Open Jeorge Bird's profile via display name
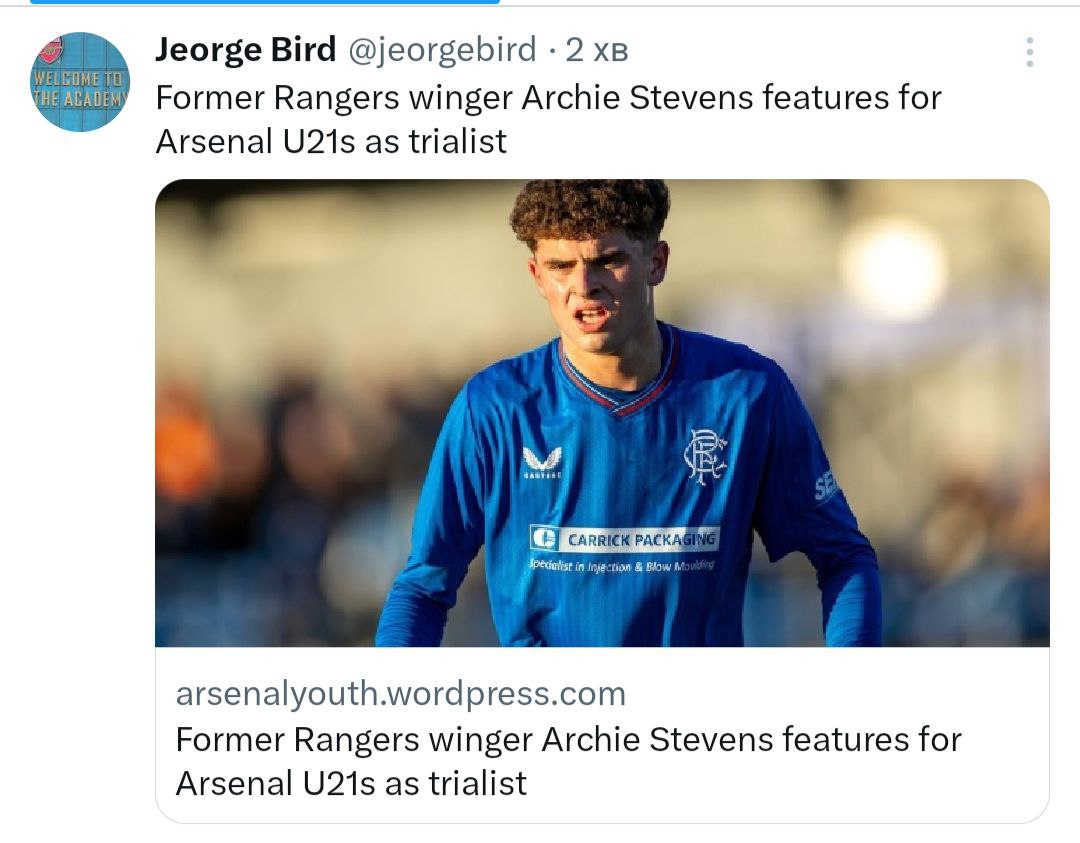This screenshot has width=1080, height=843. 245,50
